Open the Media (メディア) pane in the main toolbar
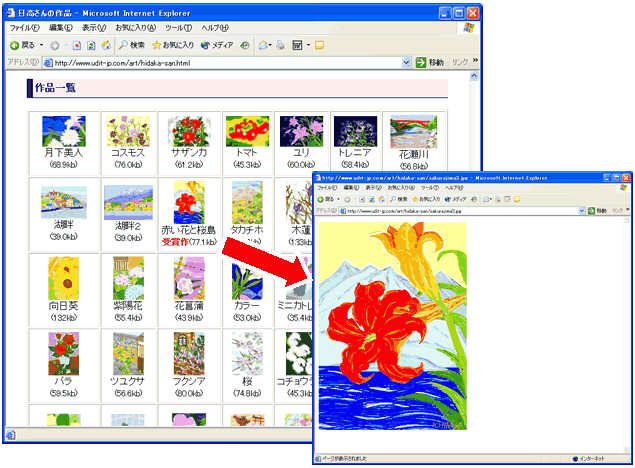 coord(217,45)
